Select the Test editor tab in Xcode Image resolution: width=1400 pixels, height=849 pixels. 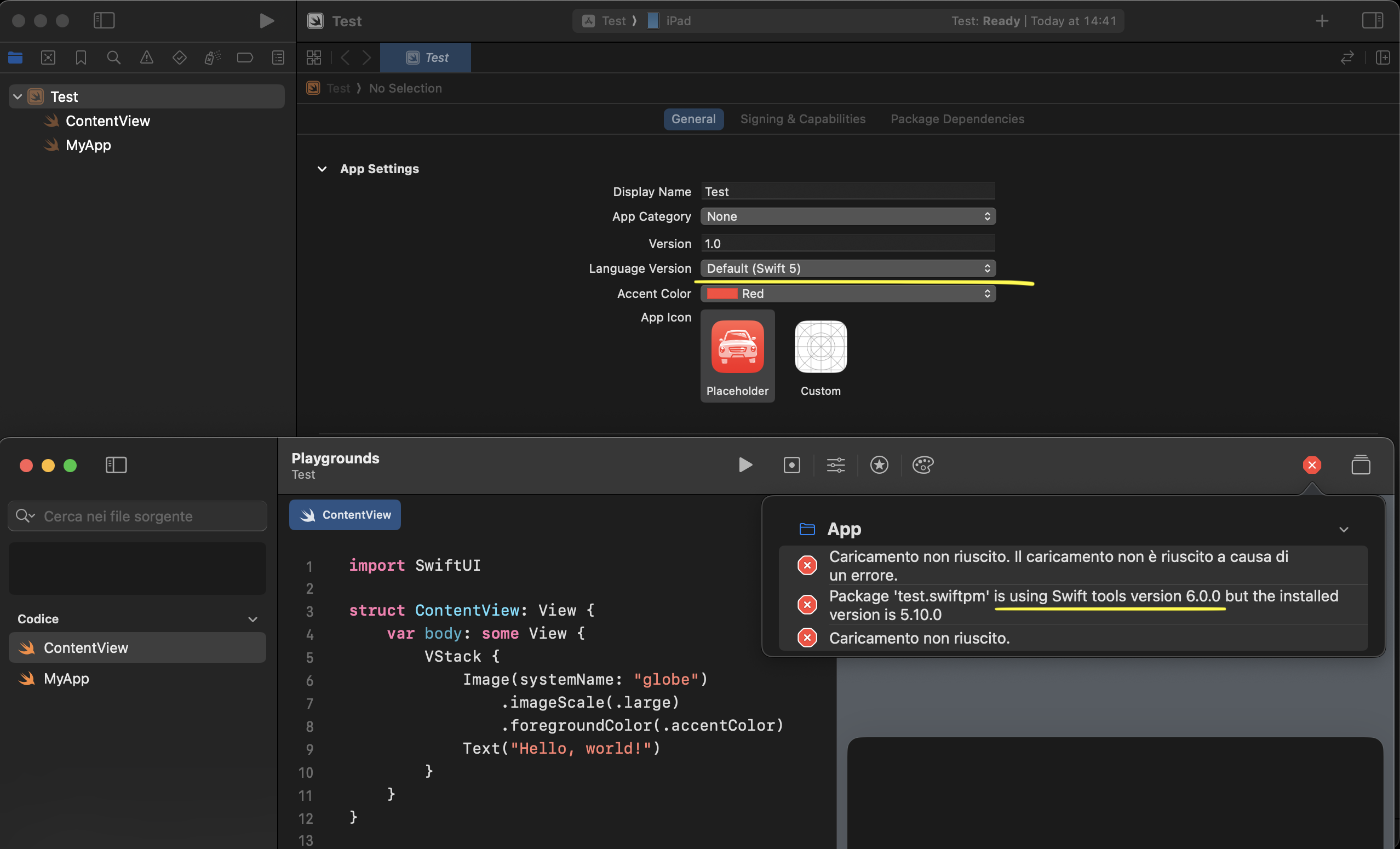coord(426,58)
